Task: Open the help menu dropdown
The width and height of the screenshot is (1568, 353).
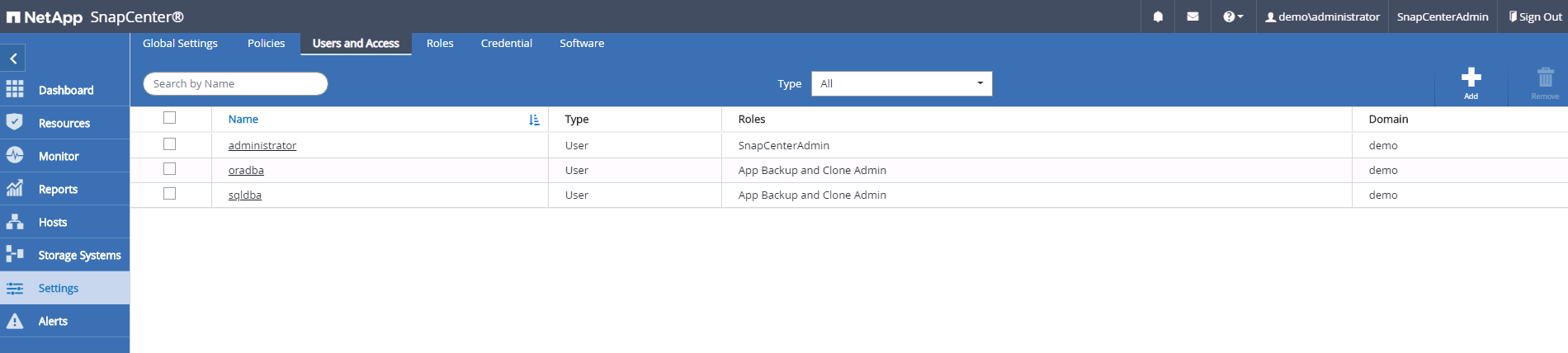Action: point(1232,16)
